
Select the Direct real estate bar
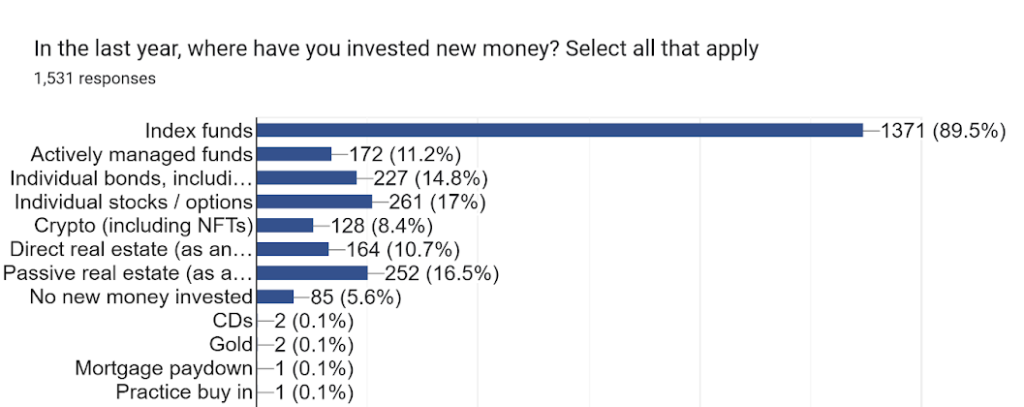click(x=293, y=250)
